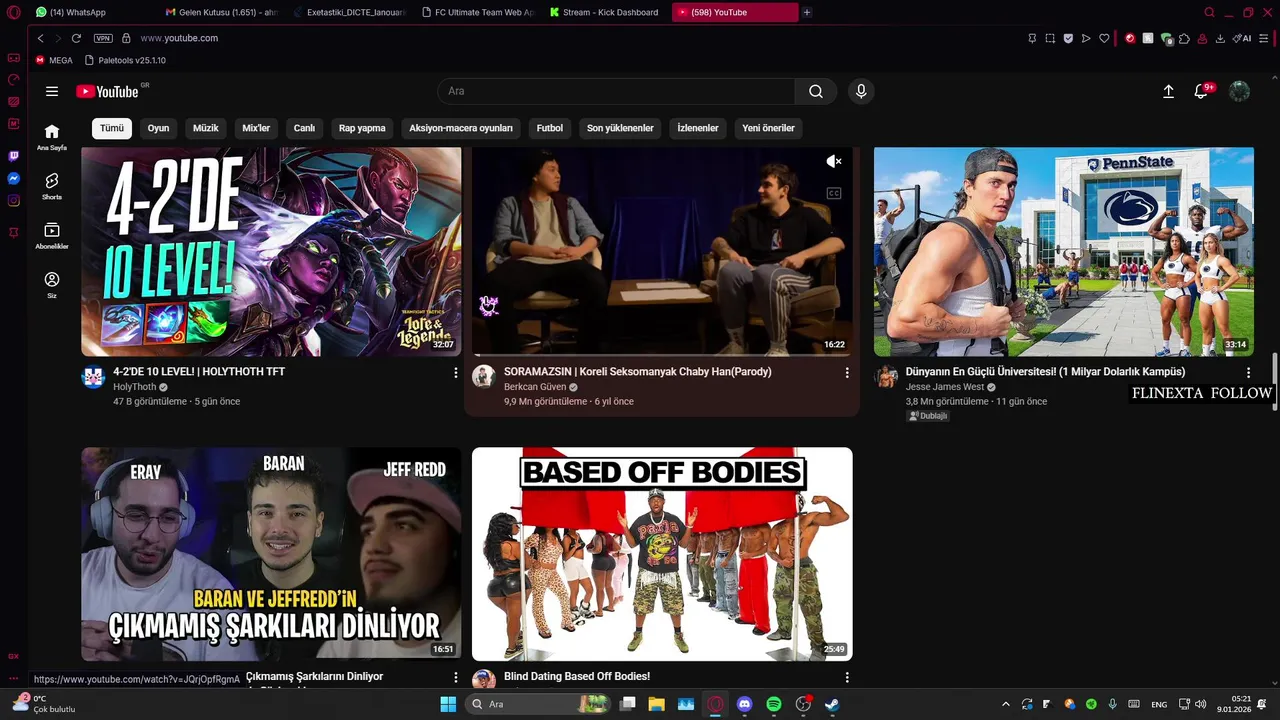Start voice search with microphone
The image size is (1280, 720).
coord(861,91)
